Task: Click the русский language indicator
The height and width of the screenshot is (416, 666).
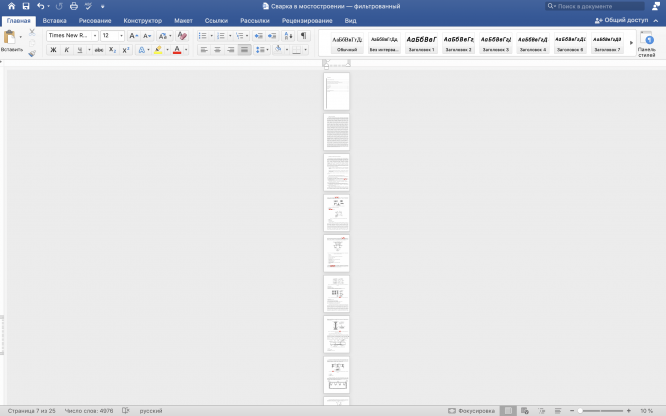Action: [151, 410]
